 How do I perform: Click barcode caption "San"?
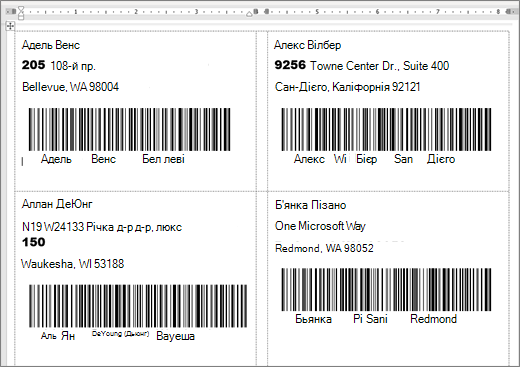point(403,159)
